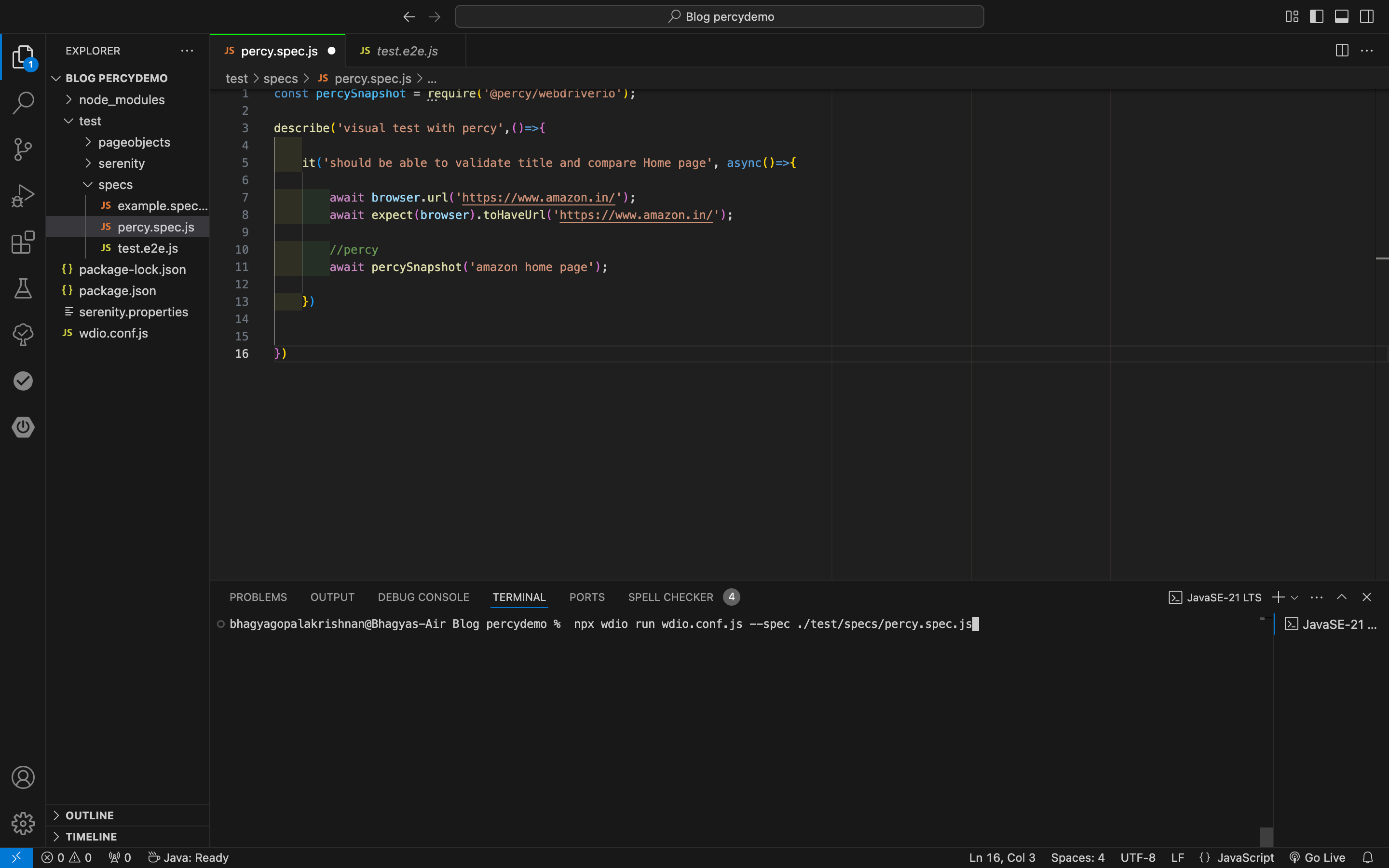Toggle the primary side bar layout button
1389x868 pixels.
tap(1316, 17)
